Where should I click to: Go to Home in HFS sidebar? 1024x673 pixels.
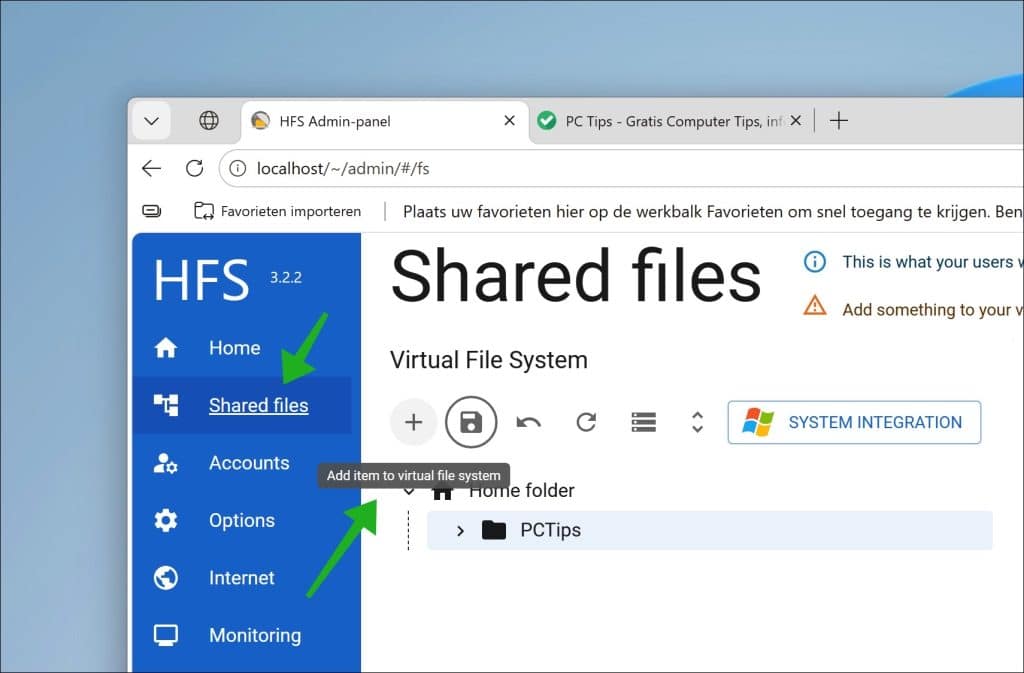click(242, 348)
